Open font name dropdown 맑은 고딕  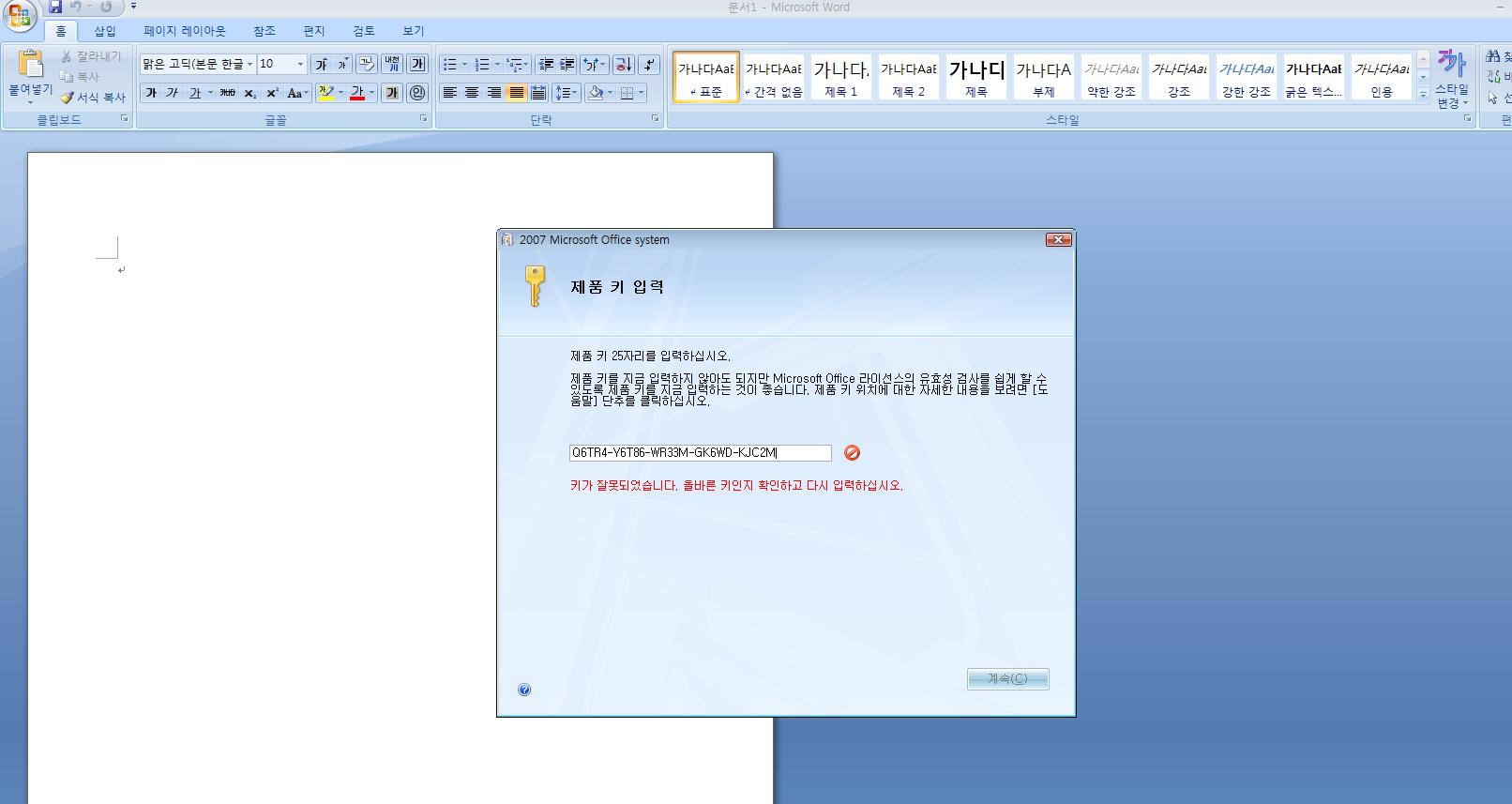pyautogui.click(x=249, y=64)
